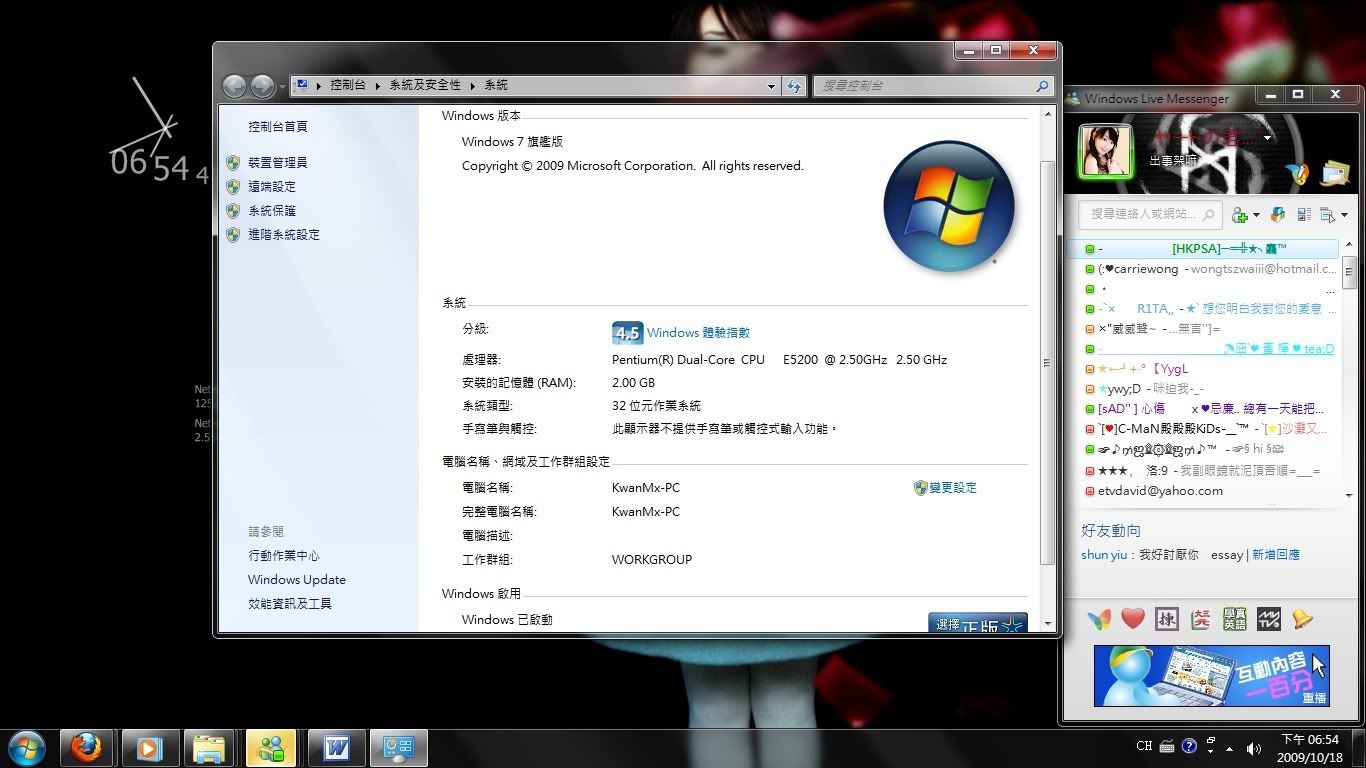Expand the Messenger display name status dropdown
The height and width of the screenshot is (768, 1366).
1267,138
